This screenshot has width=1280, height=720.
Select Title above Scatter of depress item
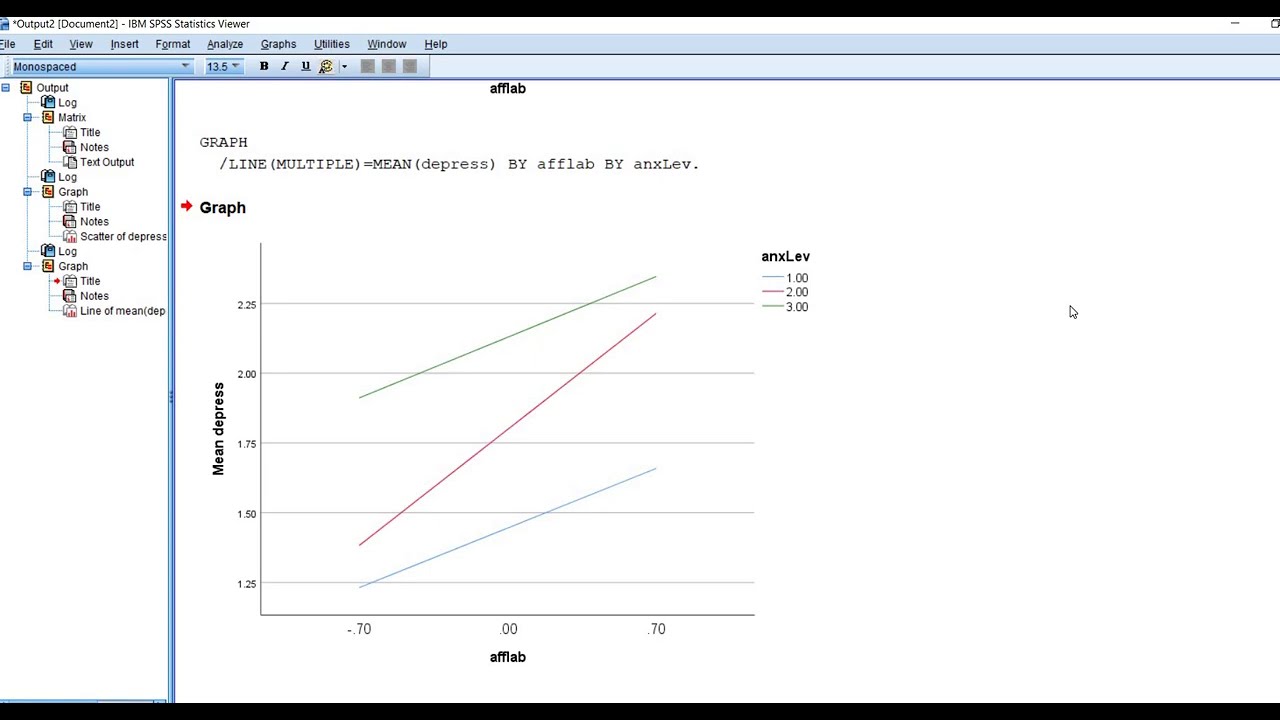coord(90,207)
